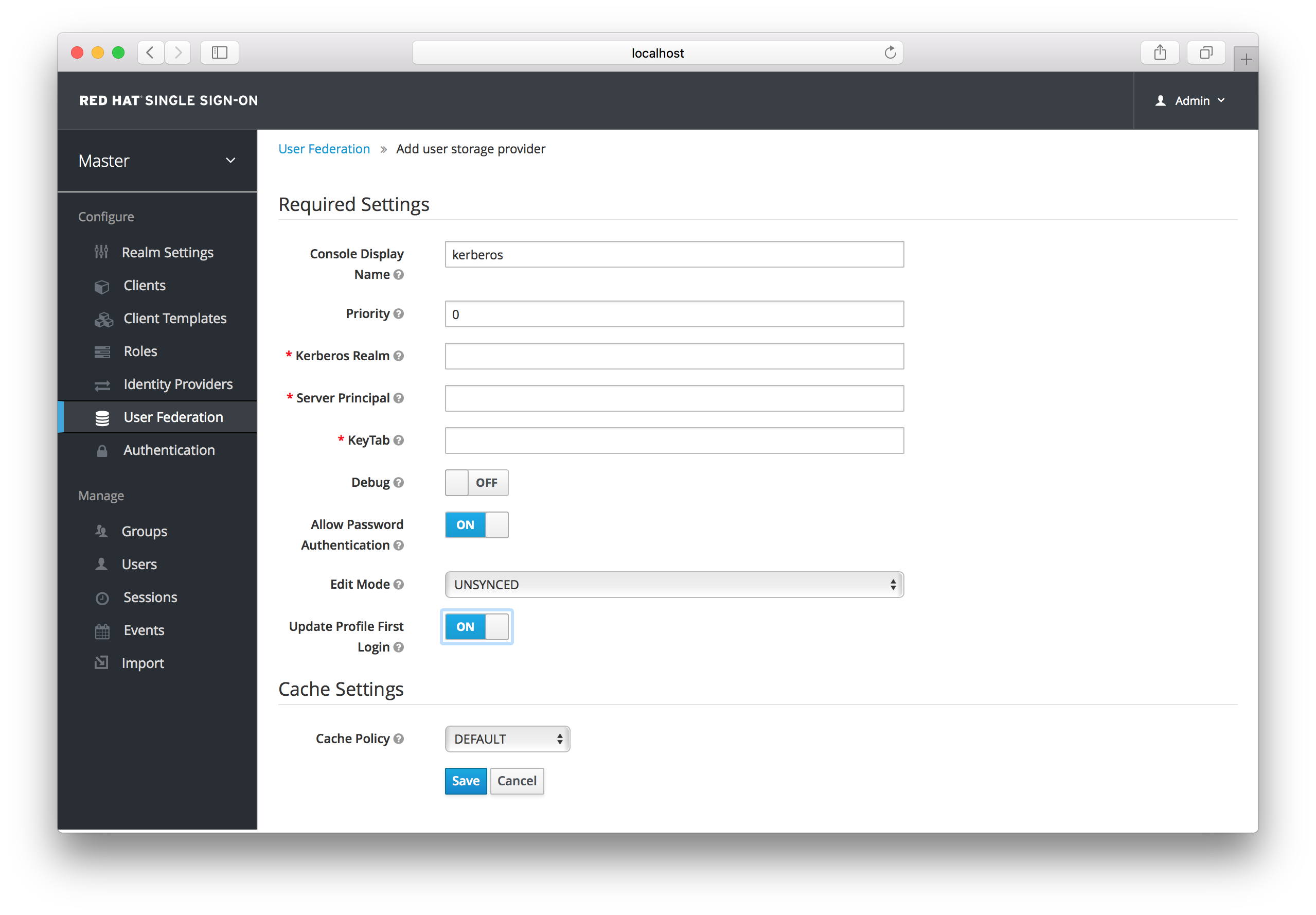
Task: Click the Import icon in sidebar
Action: pyautogui.click(x=103, y=662)
